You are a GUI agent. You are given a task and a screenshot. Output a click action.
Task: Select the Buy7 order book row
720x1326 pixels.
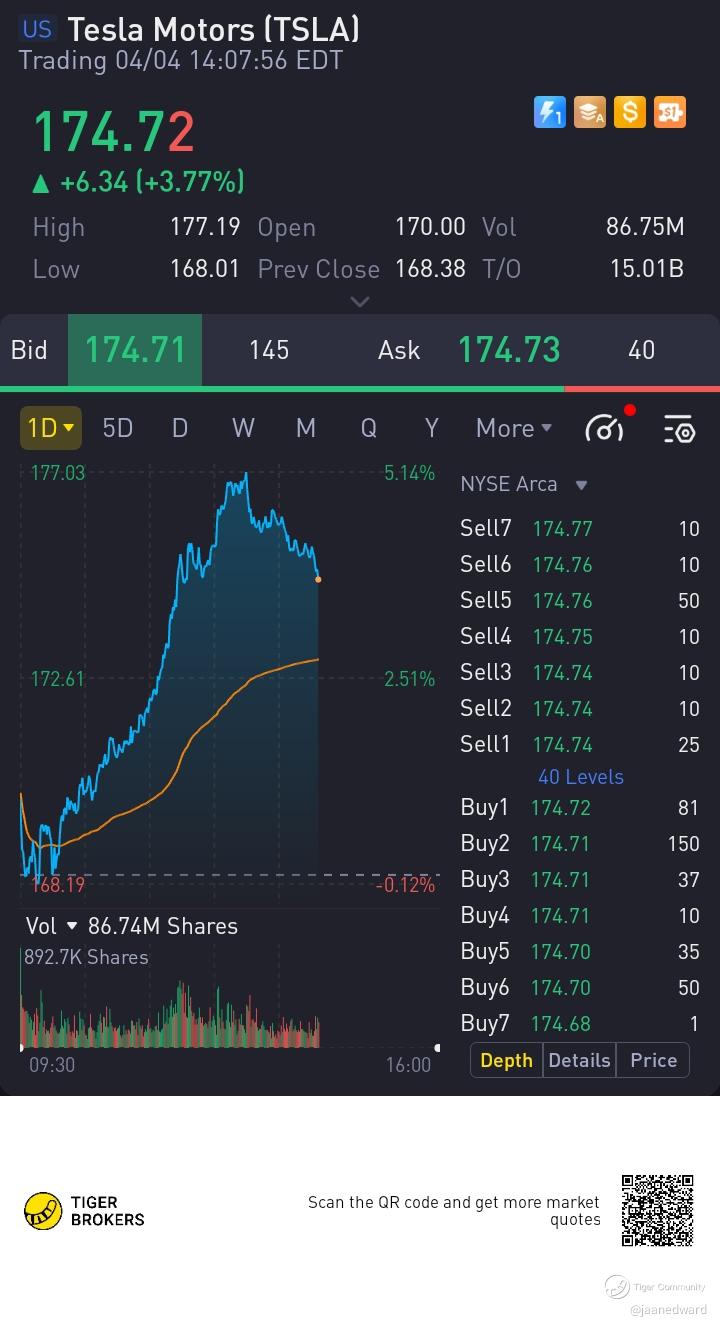point(580,1023)
